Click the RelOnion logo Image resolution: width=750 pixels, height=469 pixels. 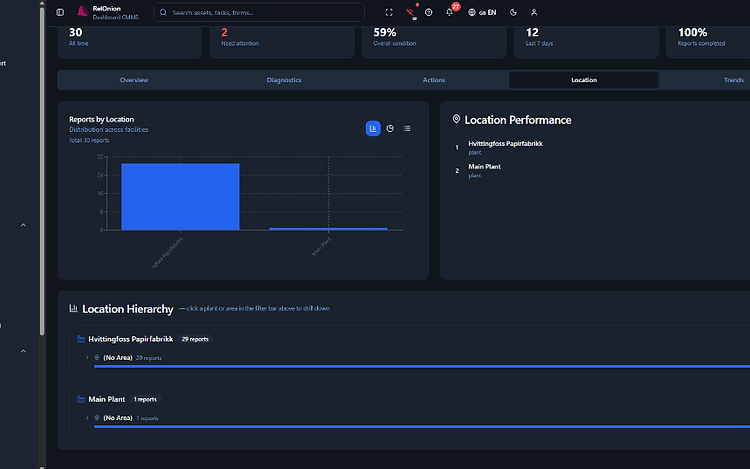click(x=82, y=11)
